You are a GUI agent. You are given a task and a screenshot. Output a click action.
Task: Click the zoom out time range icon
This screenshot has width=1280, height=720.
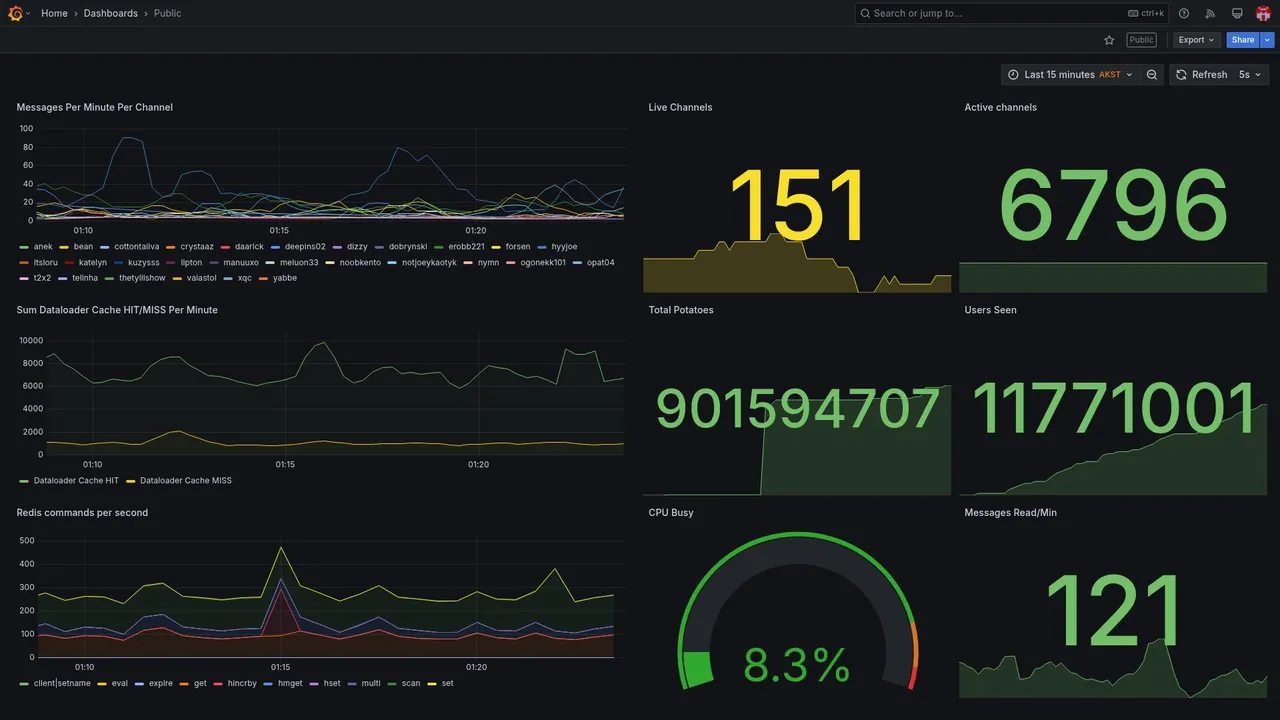coord(1152,75)
